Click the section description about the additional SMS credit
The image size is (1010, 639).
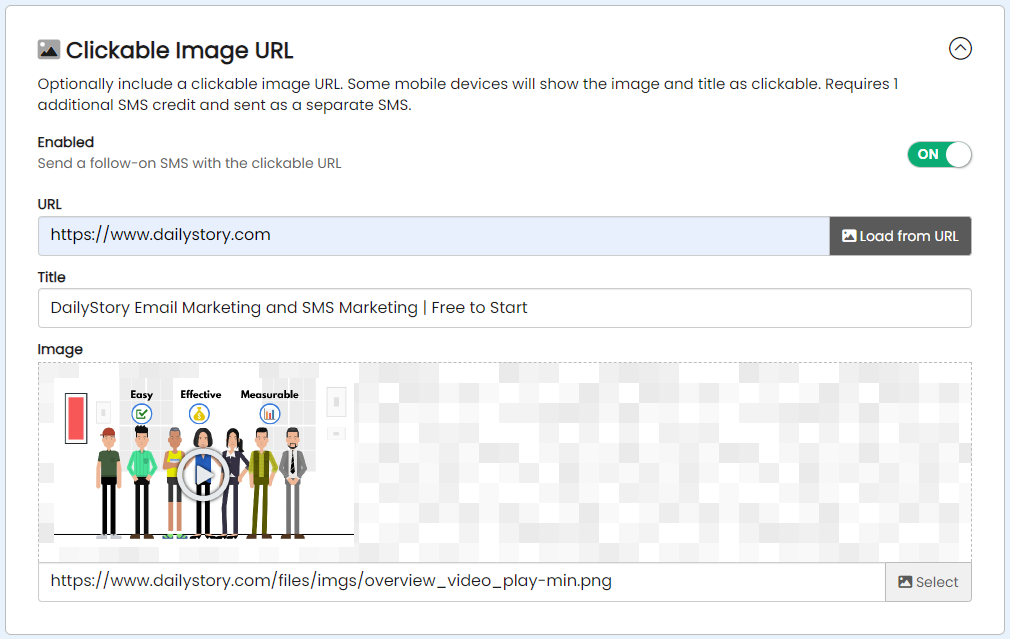(x=468, y=94)
